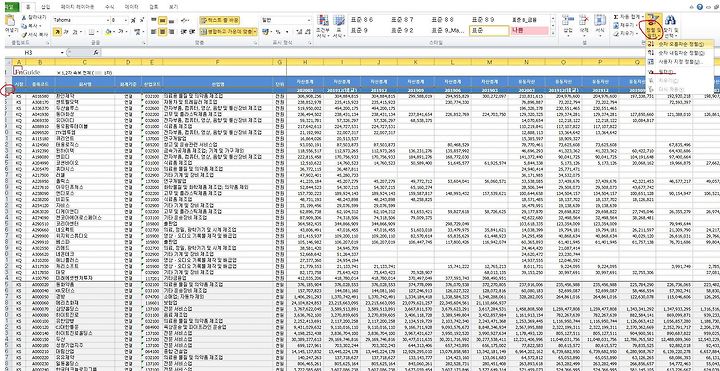720x371 pixels.
Task: Click the AutoSum sigma (자동 합계)
Action: [x=616, y=17]
